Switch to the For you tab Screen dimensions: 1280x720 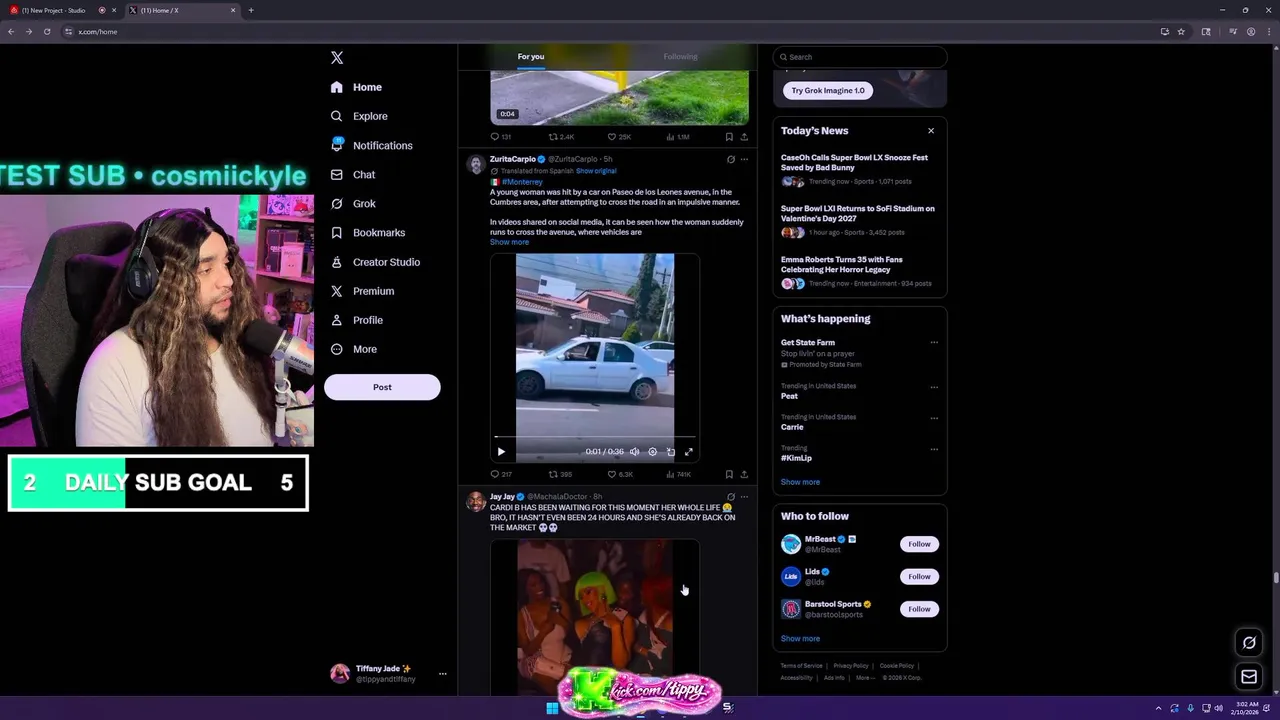tap(531, 57)
